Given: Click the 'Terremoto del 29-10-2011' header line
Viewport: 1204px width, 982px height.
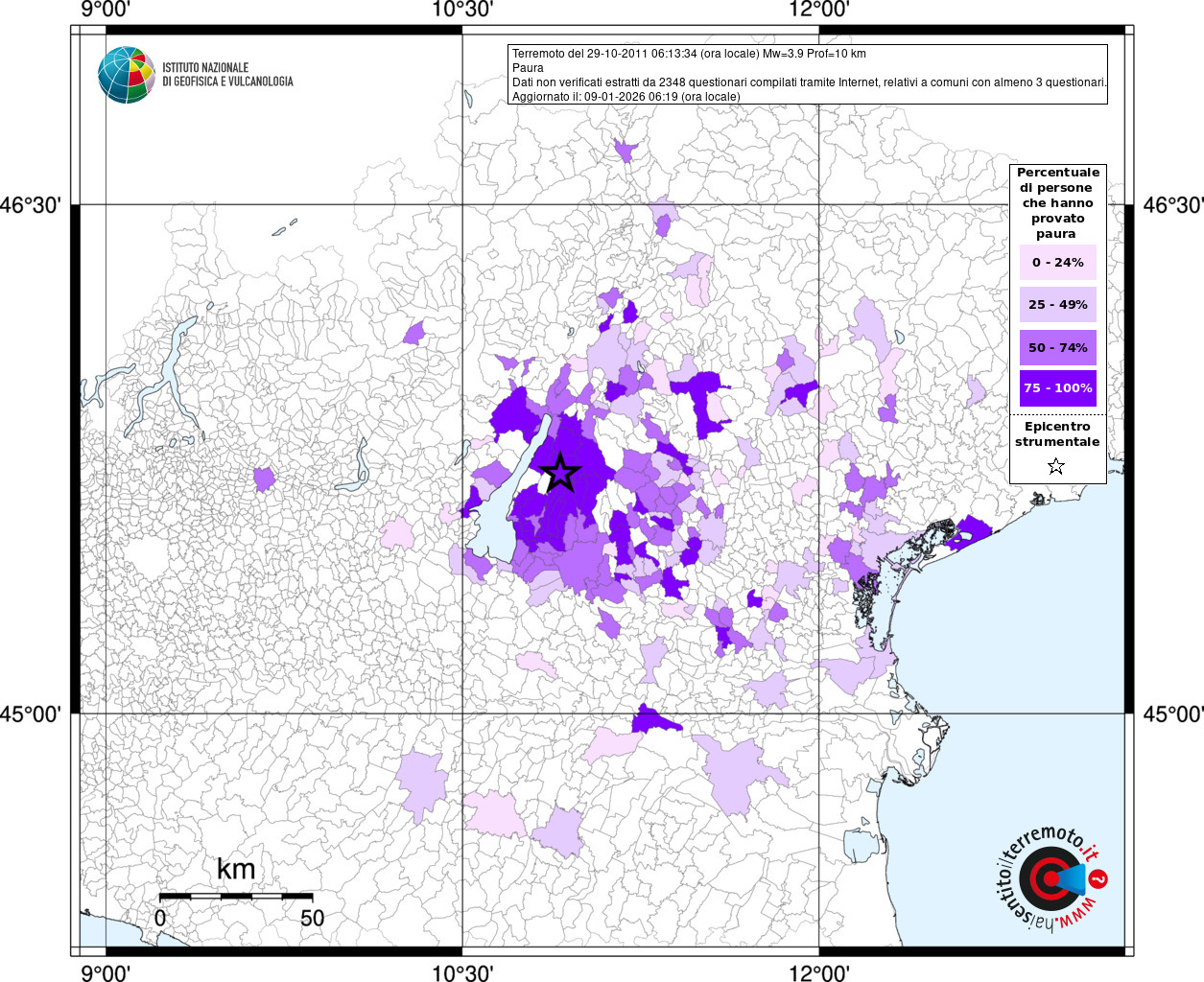Looking at the screenshot, I should 689,54.
